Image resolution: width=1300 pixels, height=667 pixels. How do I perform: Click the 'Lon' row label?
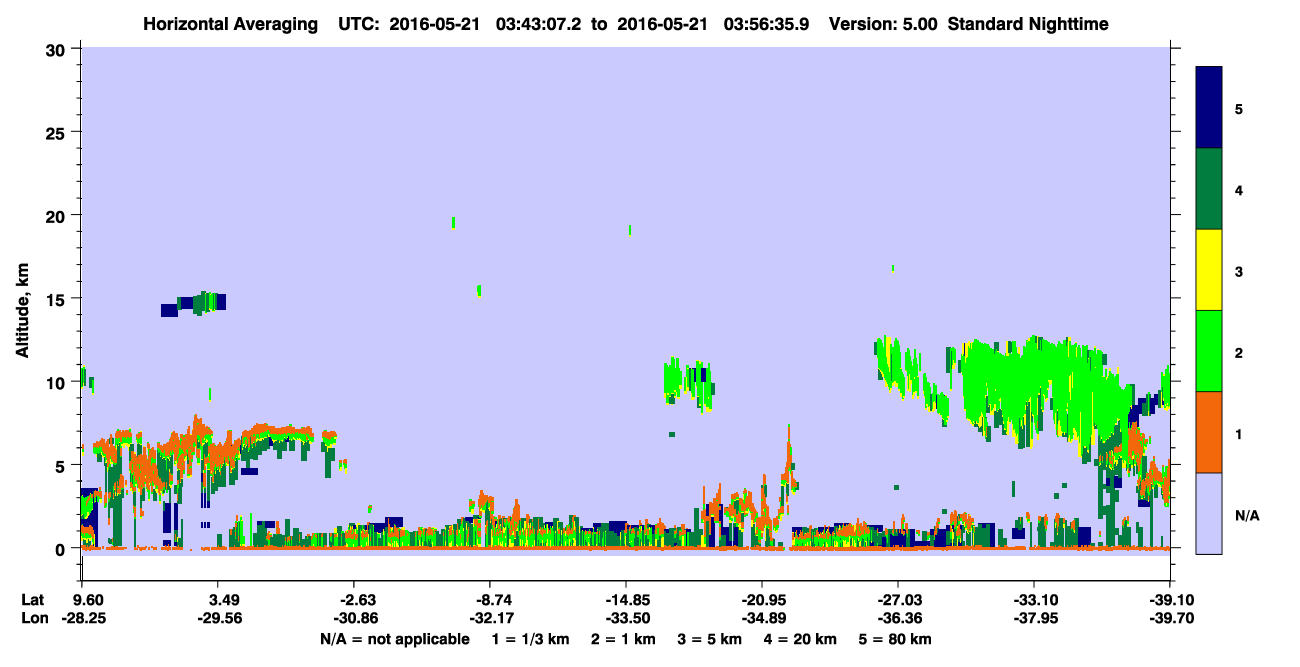pyautogui.click(x=33, y=619)
